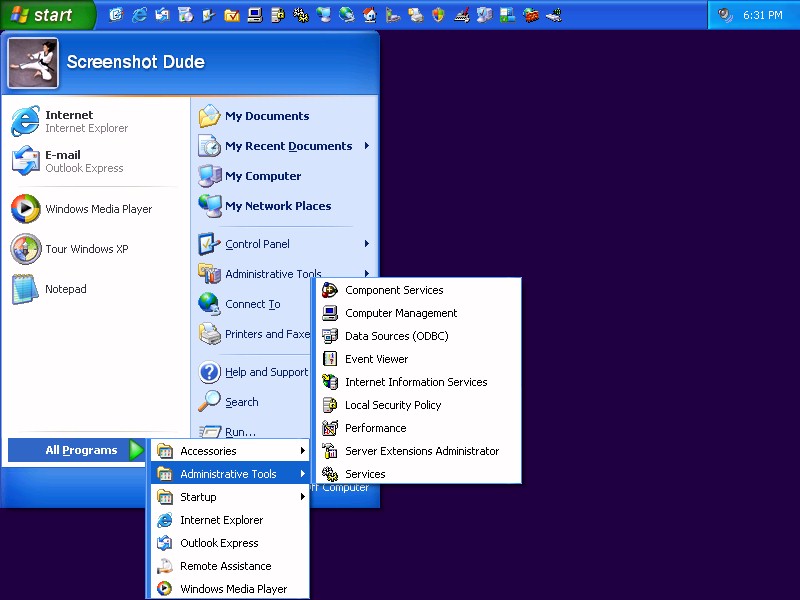The height and width of the screenshot is (600, 800).
Task: Select Remote Assistance in programs list
Action: (x=225, y=566)
